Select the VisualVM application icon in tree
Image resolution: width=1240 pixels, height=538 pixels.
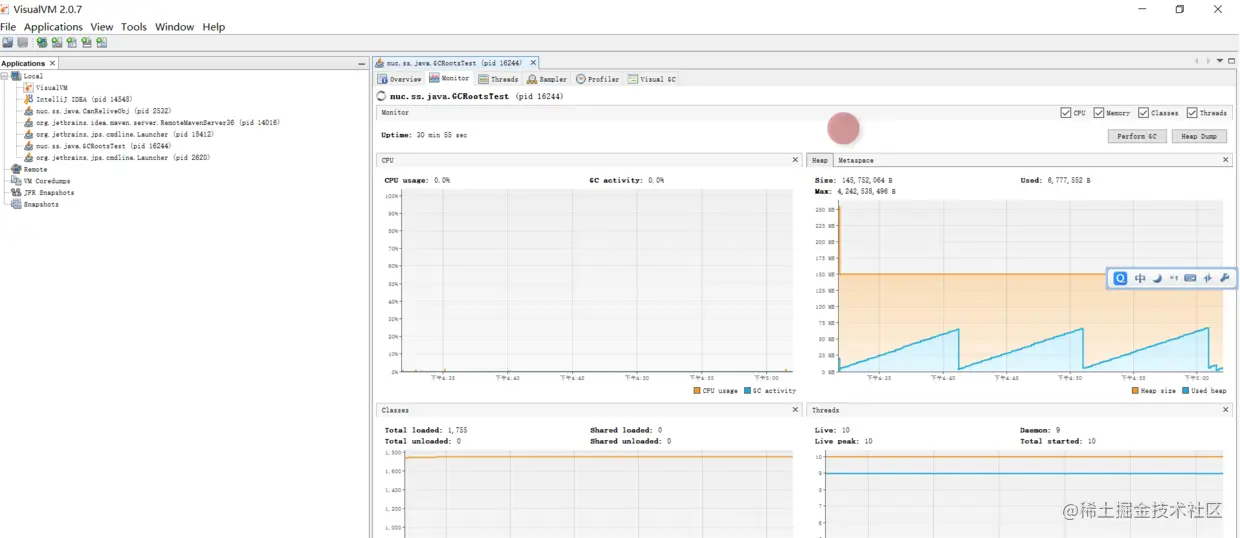[29, 88]
